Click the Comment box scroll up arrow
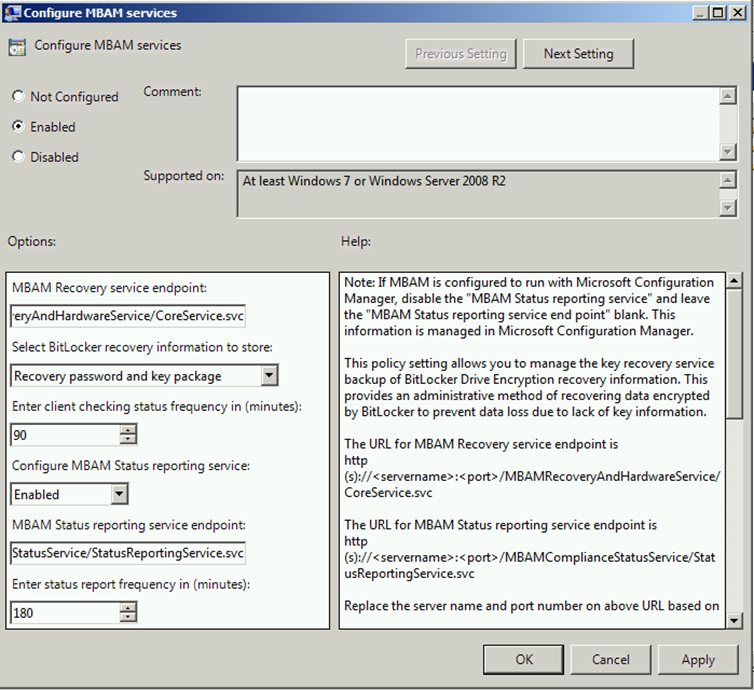 click(728, 96)
